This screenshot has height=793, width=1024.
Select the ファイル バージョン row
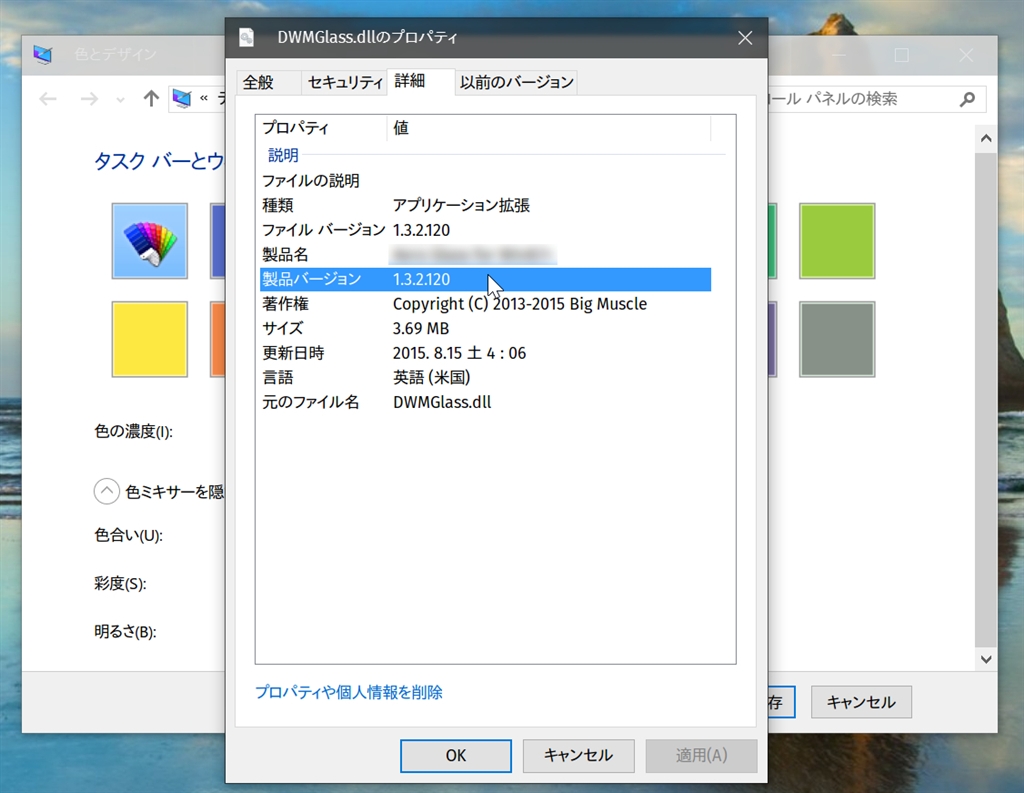click(485, 230)
